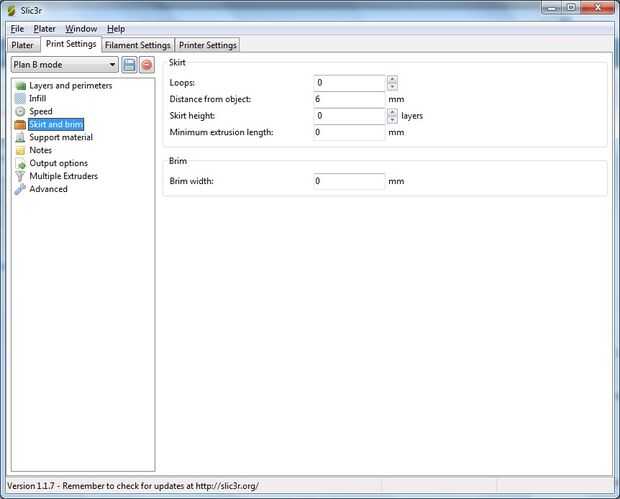Maximize the Slic3r window
The image size is (620, 499).
pyautogui.click(x=571, y=8)
